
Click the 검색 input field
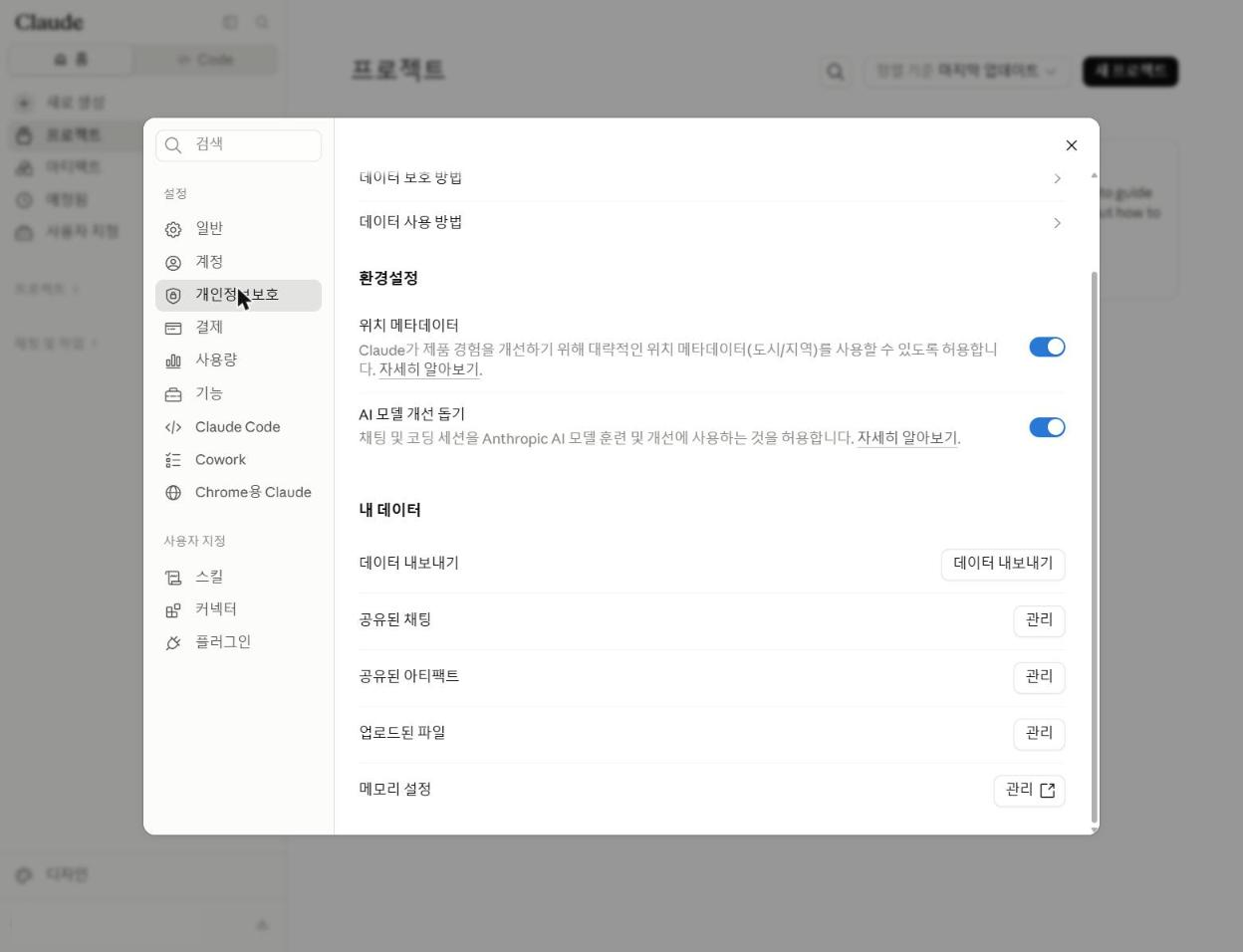238,145
